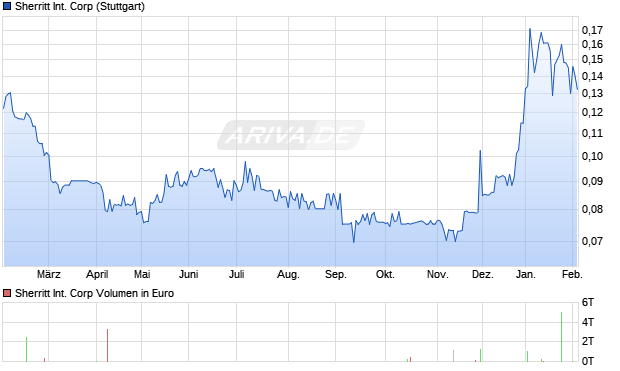
Task: Click the green volume bar before März
Action: click(x=26, y=349)
